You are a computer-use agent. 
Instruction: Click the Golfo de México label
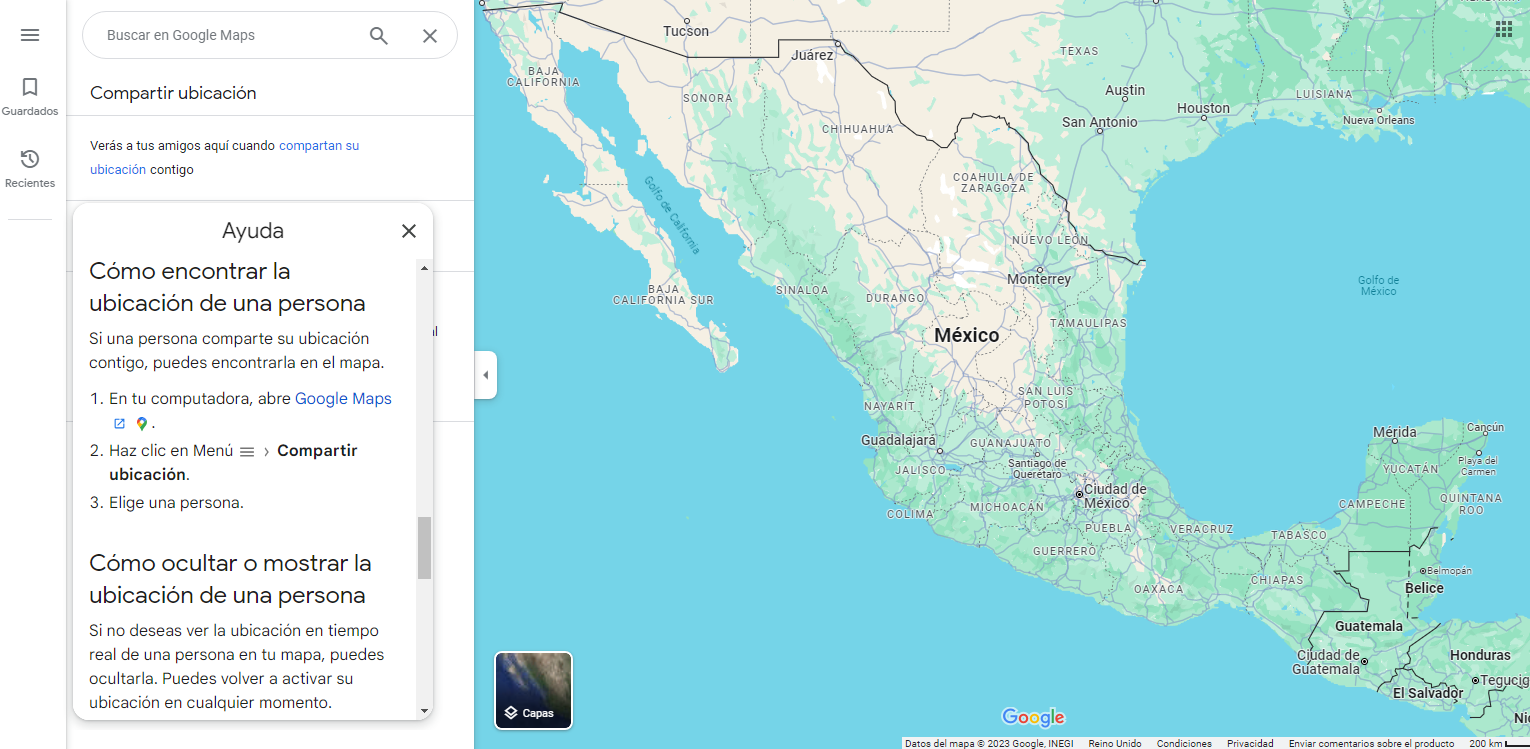(1379, 285)
